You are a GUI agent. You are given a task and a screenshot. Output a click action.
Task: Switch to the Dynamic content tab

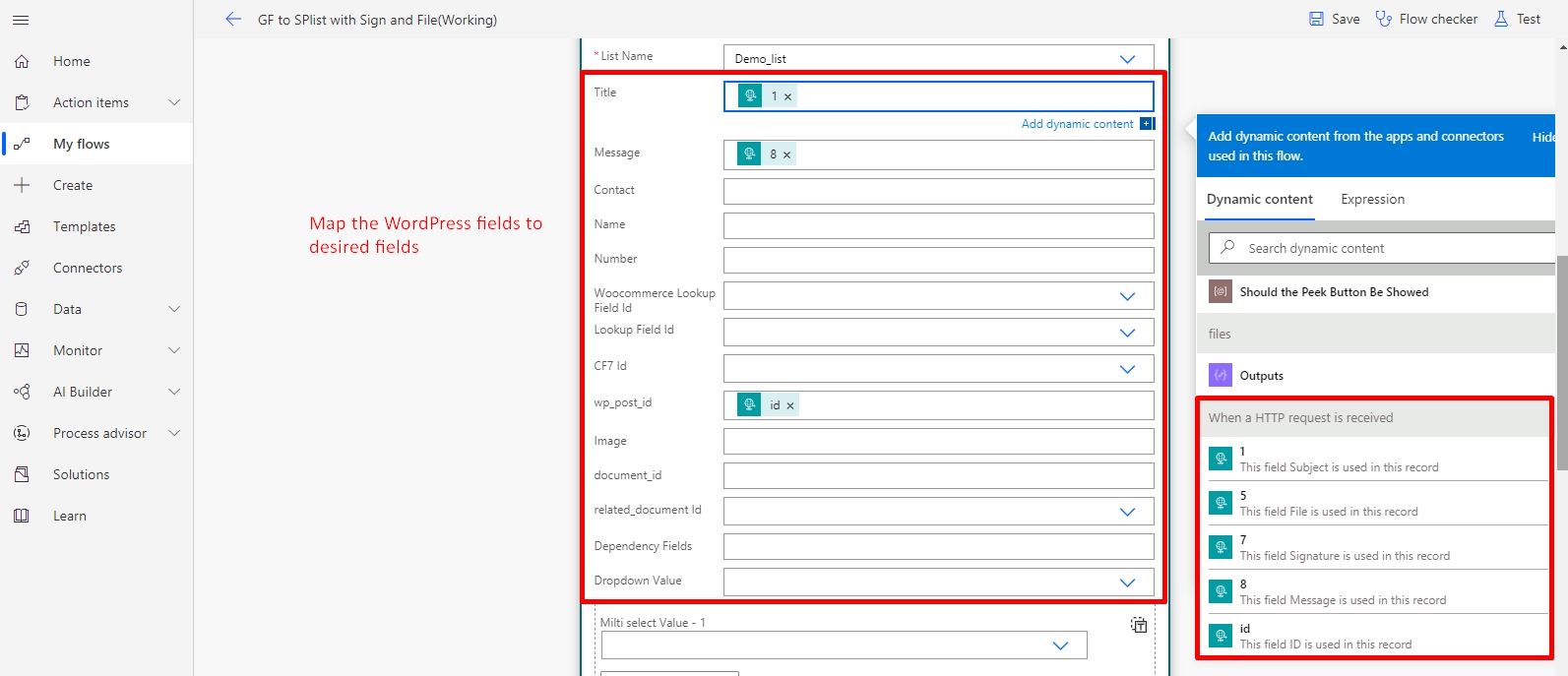(1259, 199)
